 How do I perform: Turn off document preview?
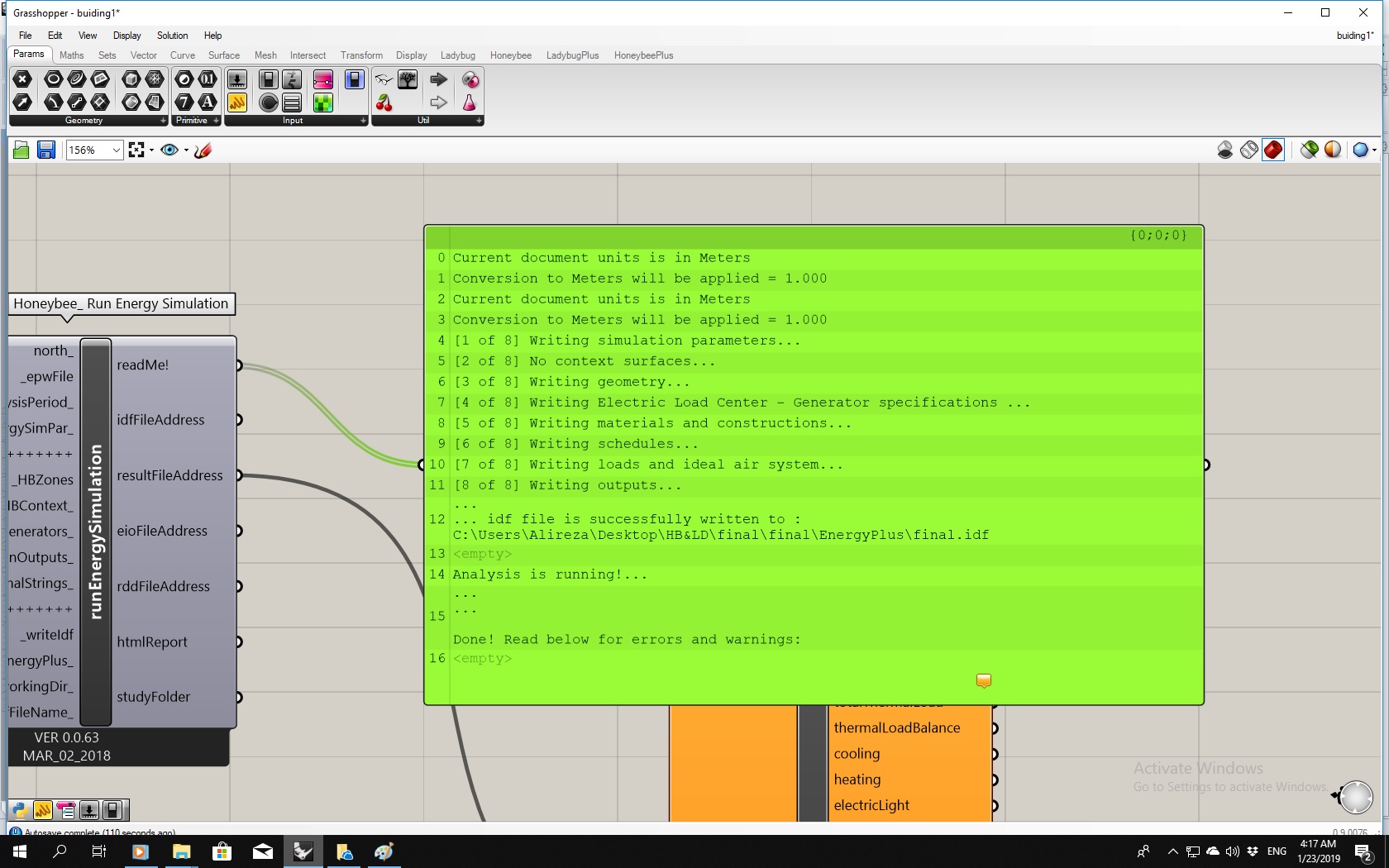coord(1225,150)
